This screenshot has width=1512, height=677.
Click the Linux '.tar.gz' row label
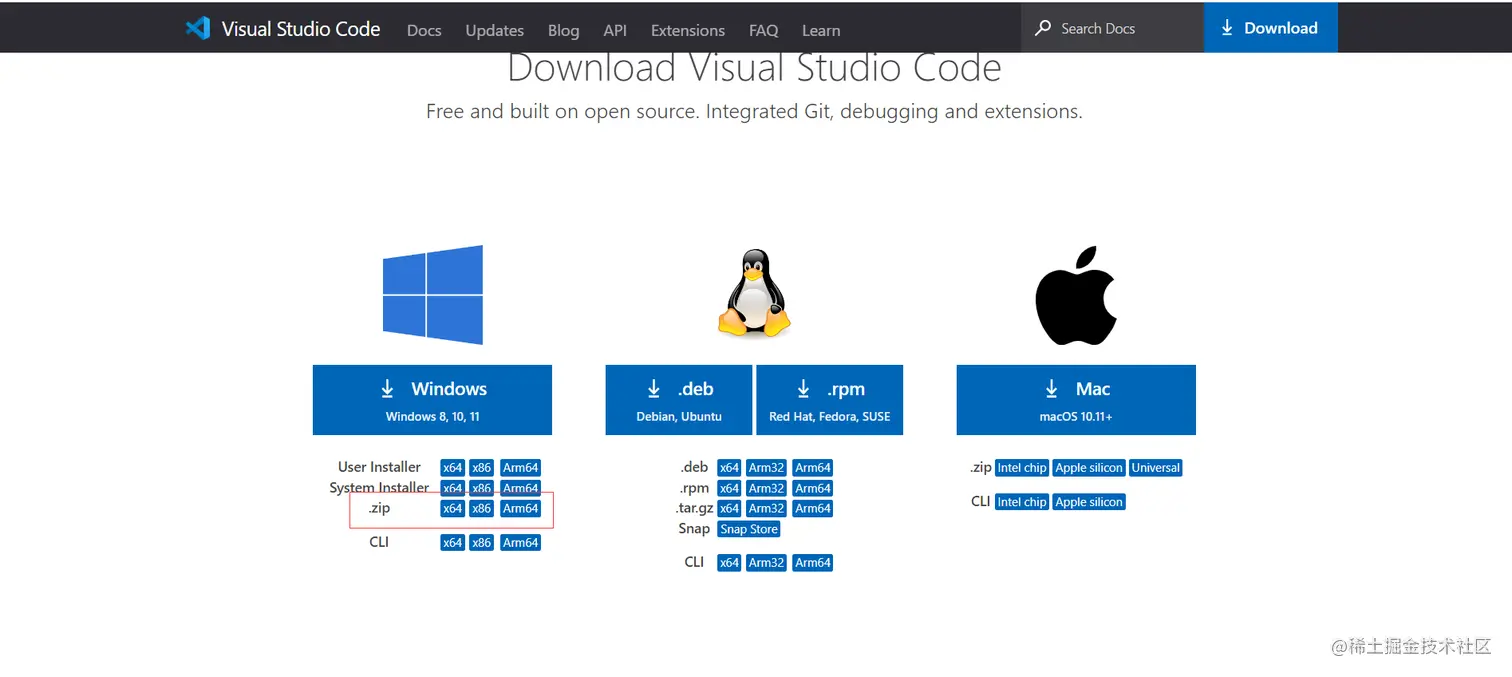point(694,508)
